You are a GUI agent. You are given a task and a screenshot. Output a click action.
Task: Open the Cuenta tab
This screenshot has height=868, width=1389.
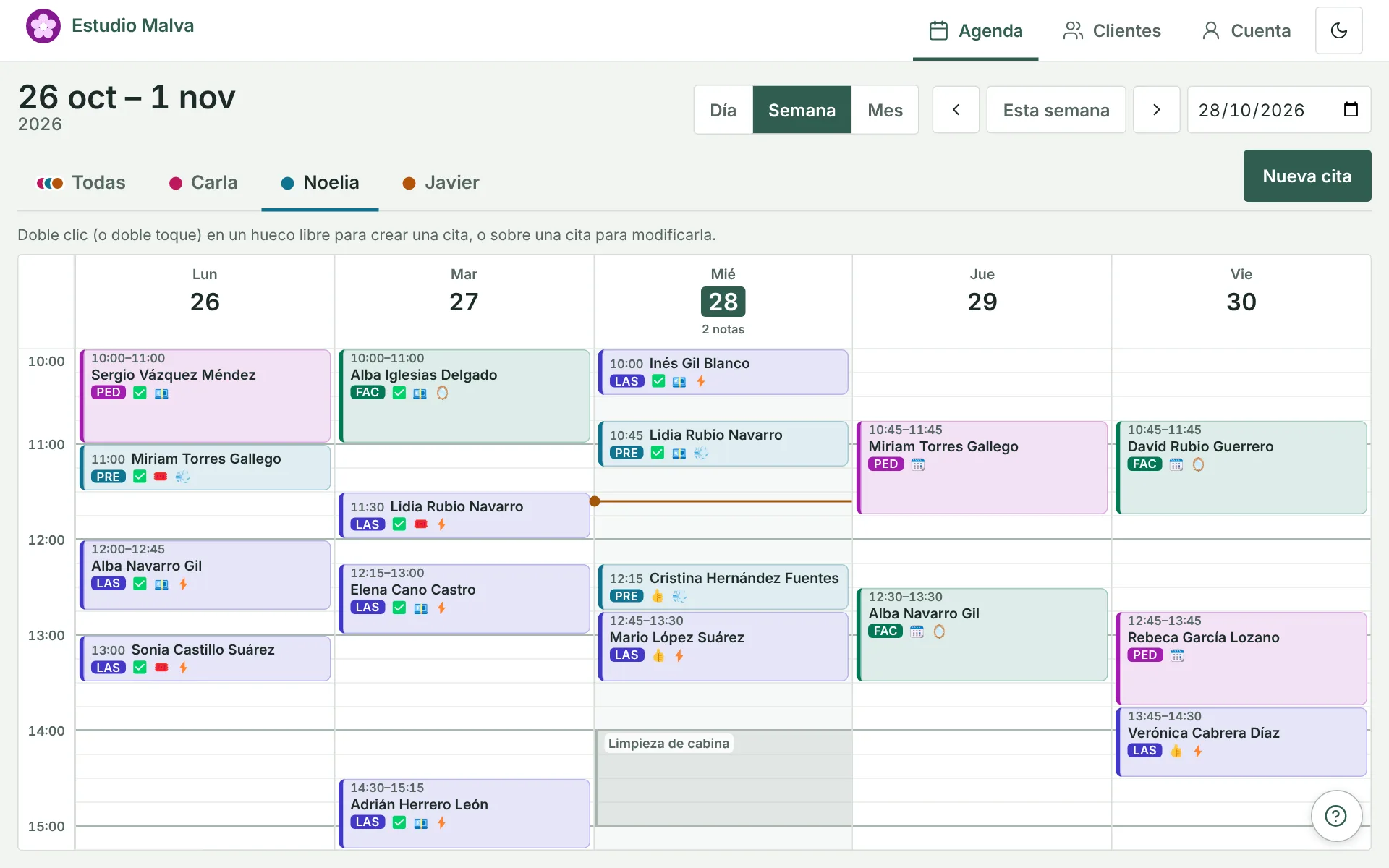coord(1246,30)
